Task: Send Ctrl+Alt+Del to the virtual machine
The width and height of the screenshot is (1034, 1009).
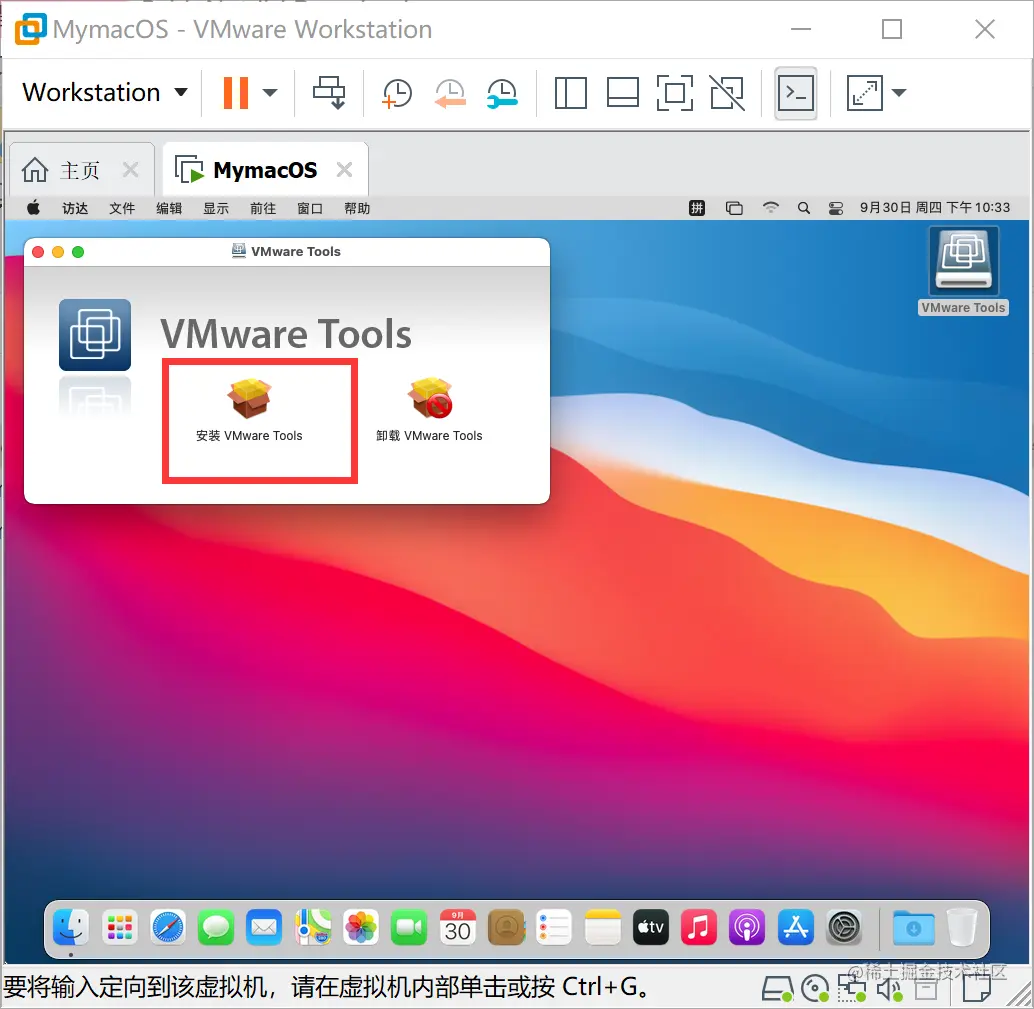Action: tap(329, 92)
